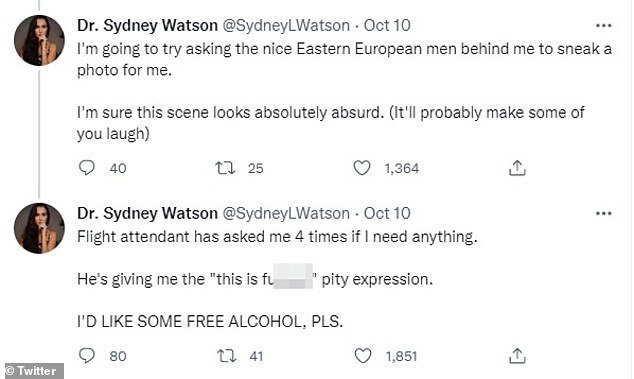
Task: Like the tweet with 1,851 likes
Action: click(363, 356)
